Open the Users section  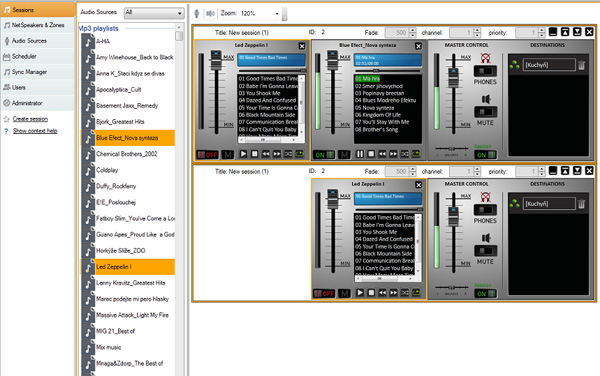pos(38,88)
